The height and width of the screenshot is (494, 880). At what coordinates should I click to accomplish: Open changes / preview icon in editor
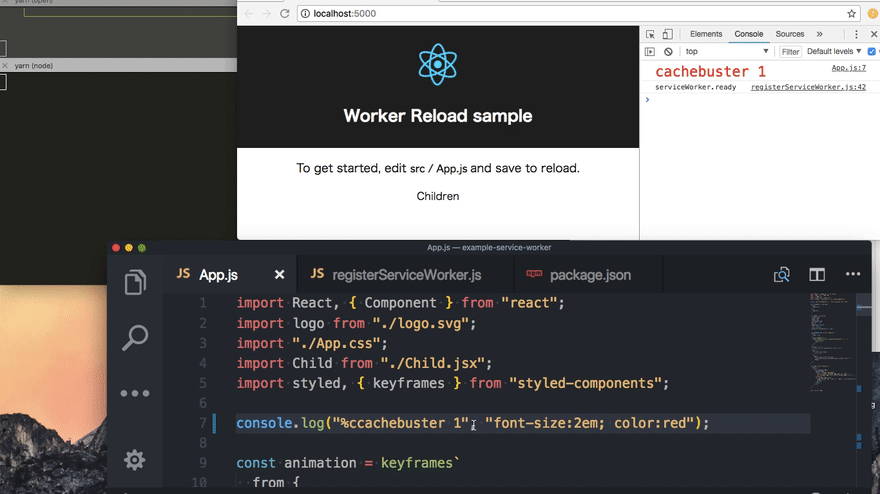pyautogui.click(x=782, y=275)
